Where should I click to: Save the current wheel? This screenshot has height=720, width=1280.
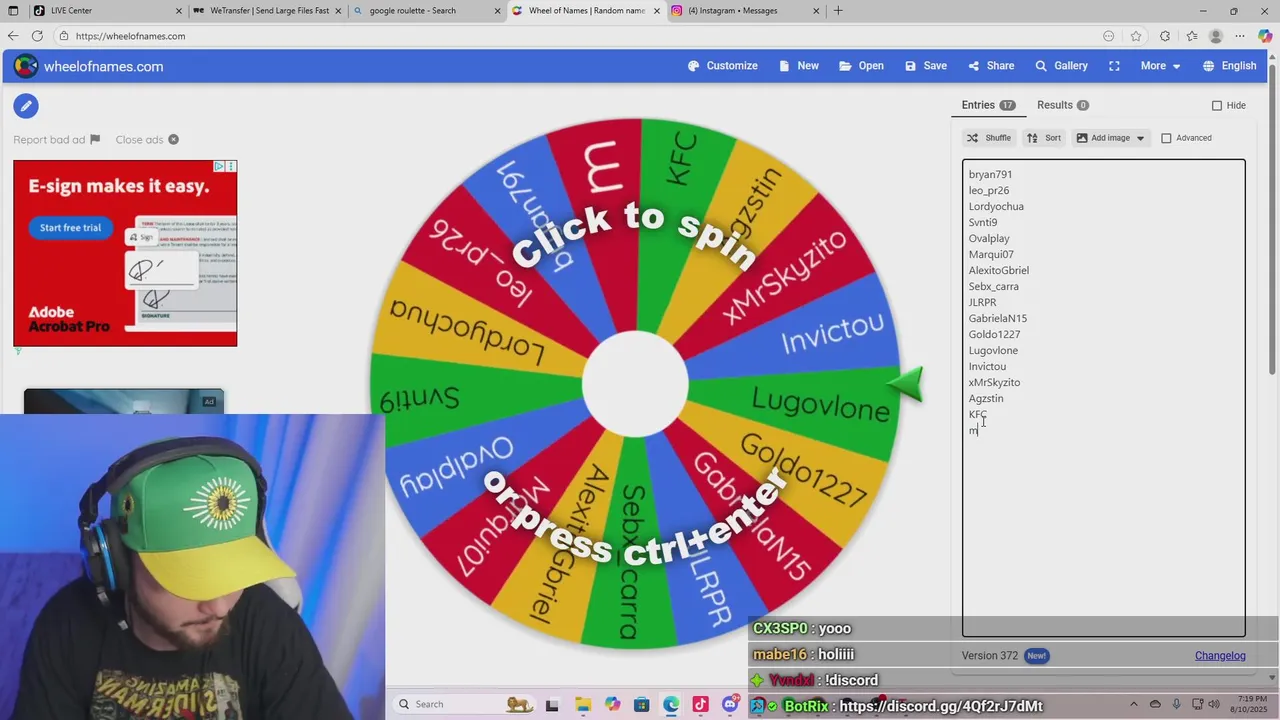(x=925, y=66)
